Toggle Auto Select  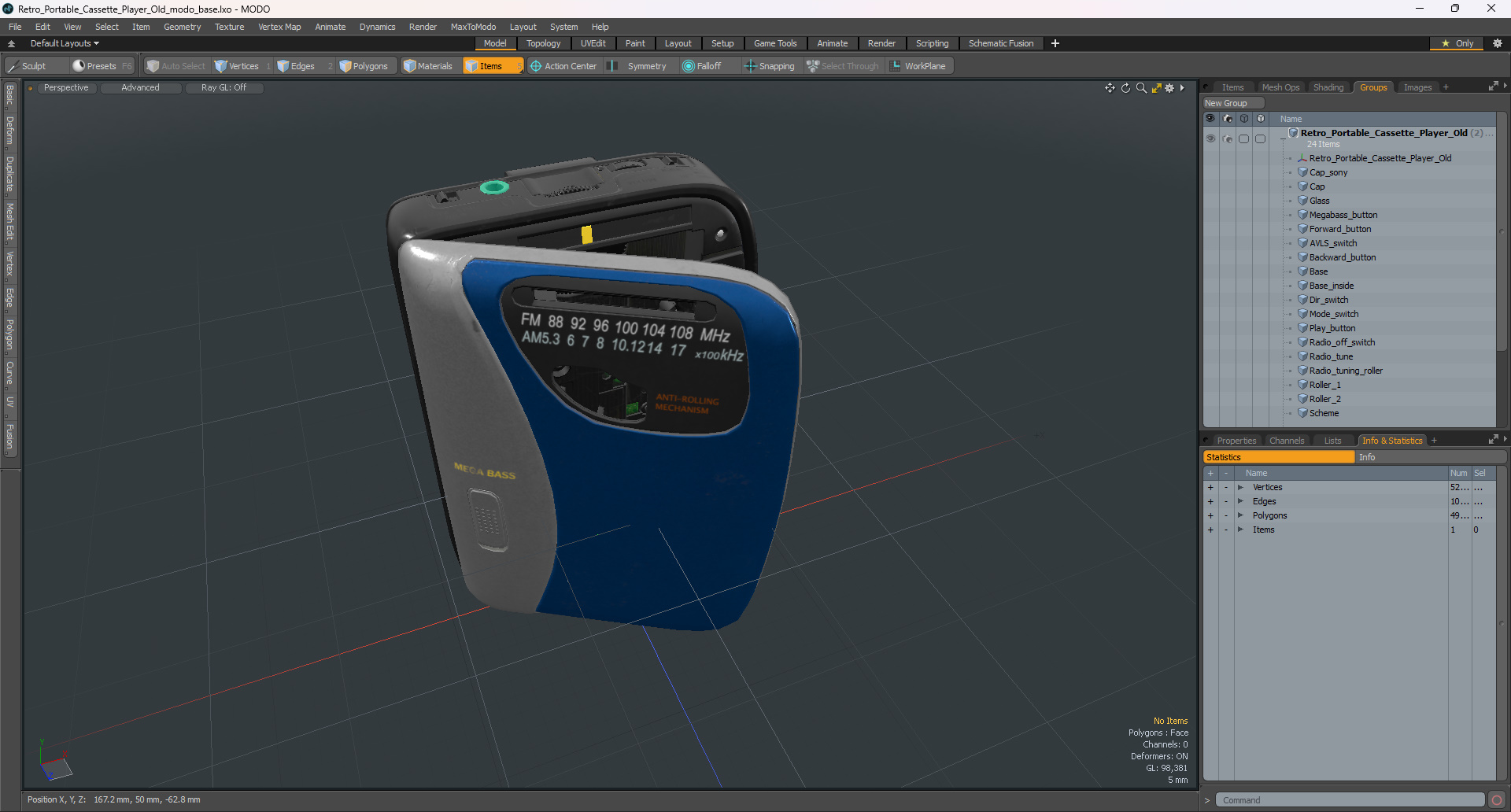[176, 66]
